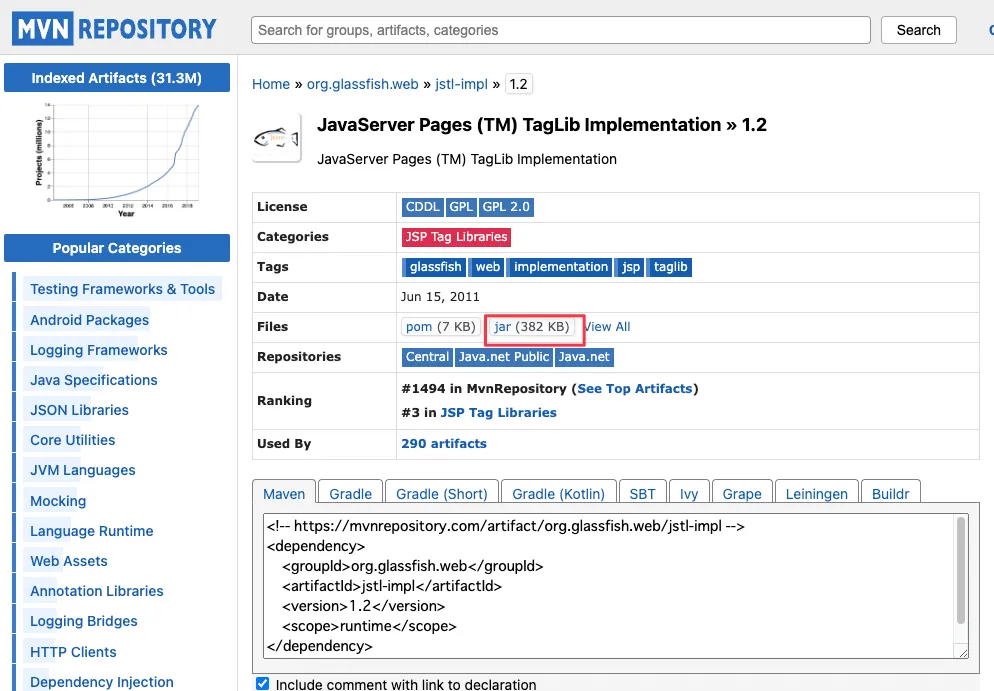Viewport: 994px width, 691px height.
Task: Click the Popular Categories header
Action: click(x=117, y=248)
